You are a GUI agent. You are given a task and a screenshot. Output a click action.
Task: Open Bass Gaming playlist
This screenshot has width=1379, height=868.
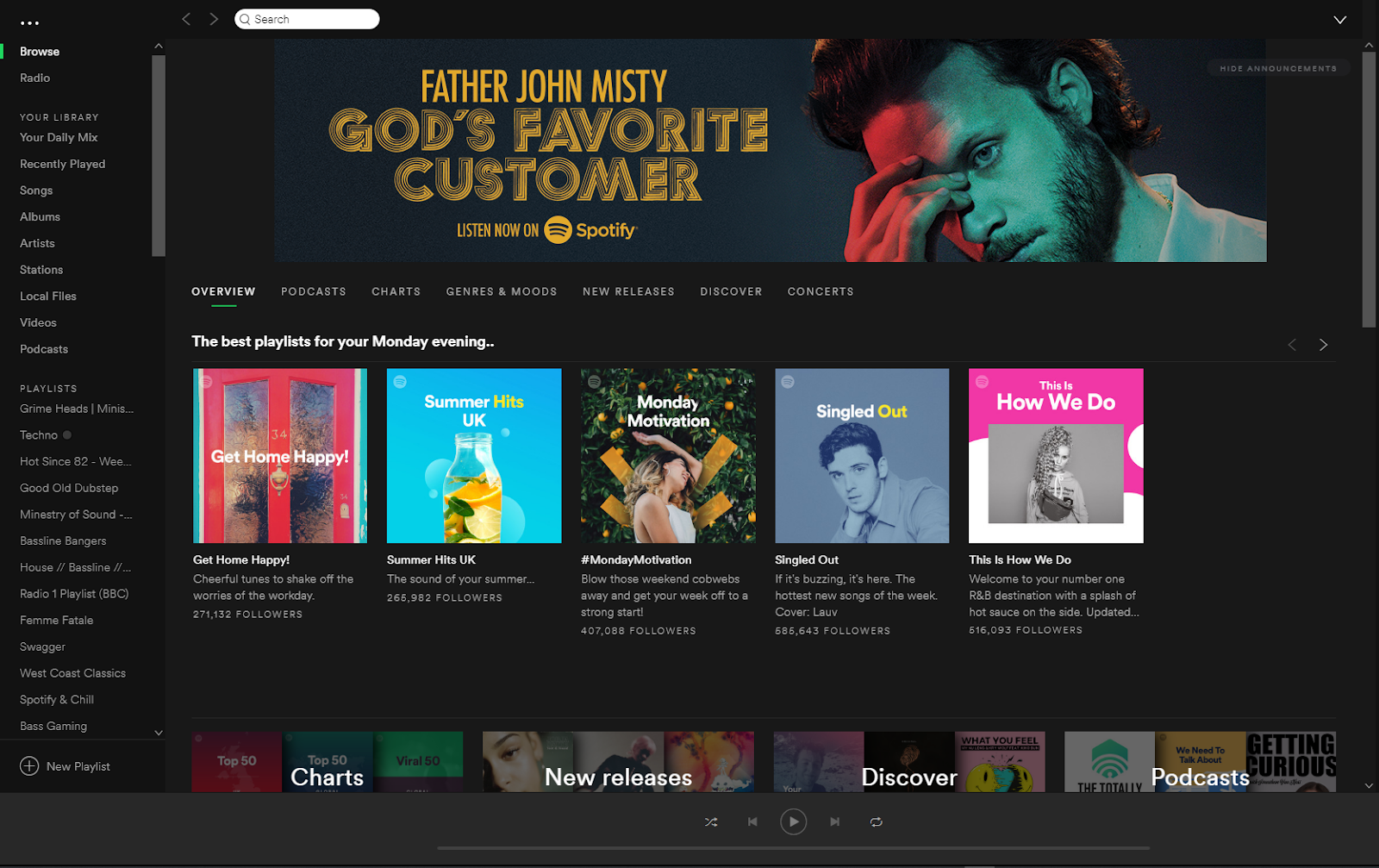pos(53,726)
